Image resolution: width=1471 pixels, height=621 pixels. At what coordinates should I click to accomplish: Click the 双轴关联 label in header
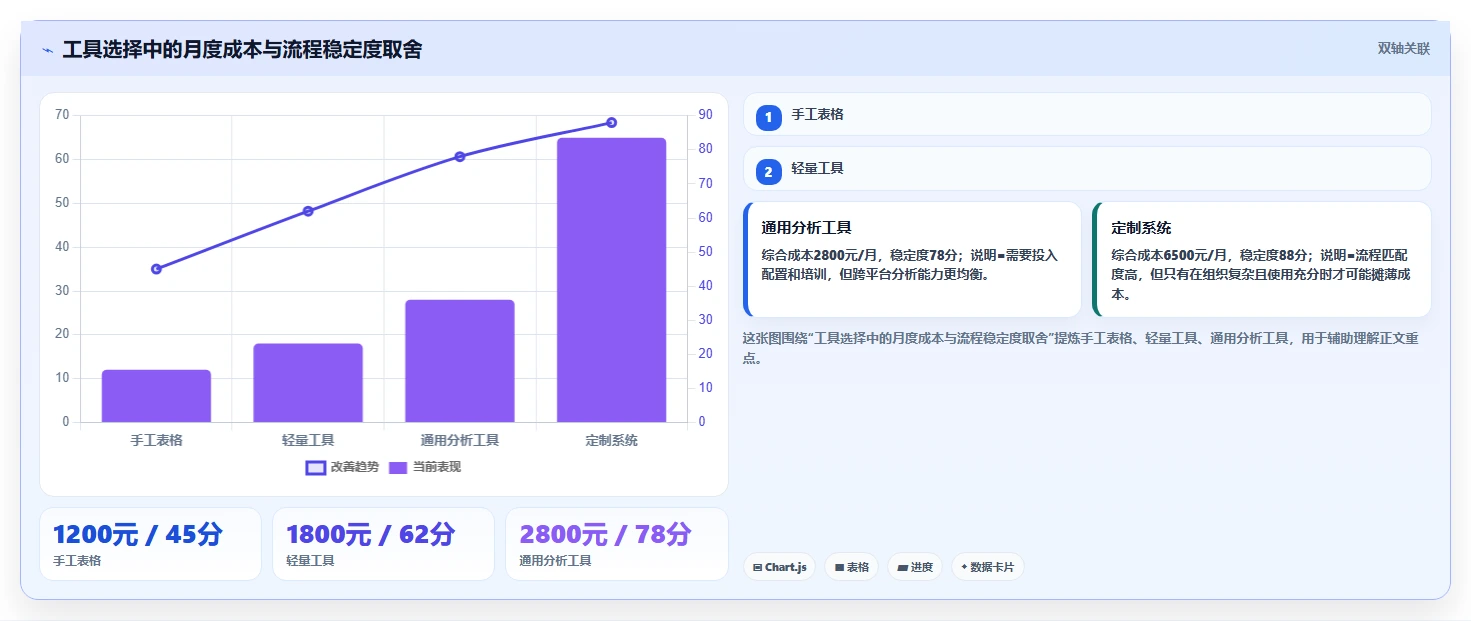pyautogui.click(x=1404, y=48)
